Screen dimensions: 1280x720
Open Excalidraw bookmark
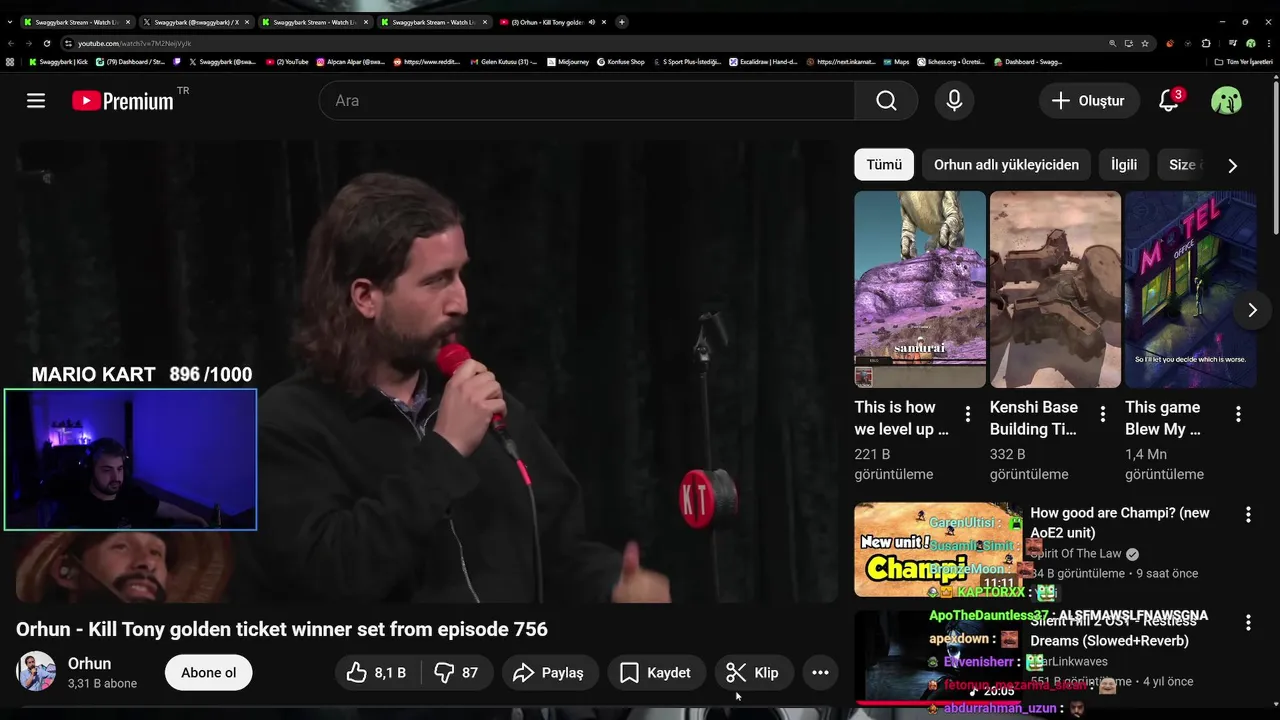[x=763, y=62]
